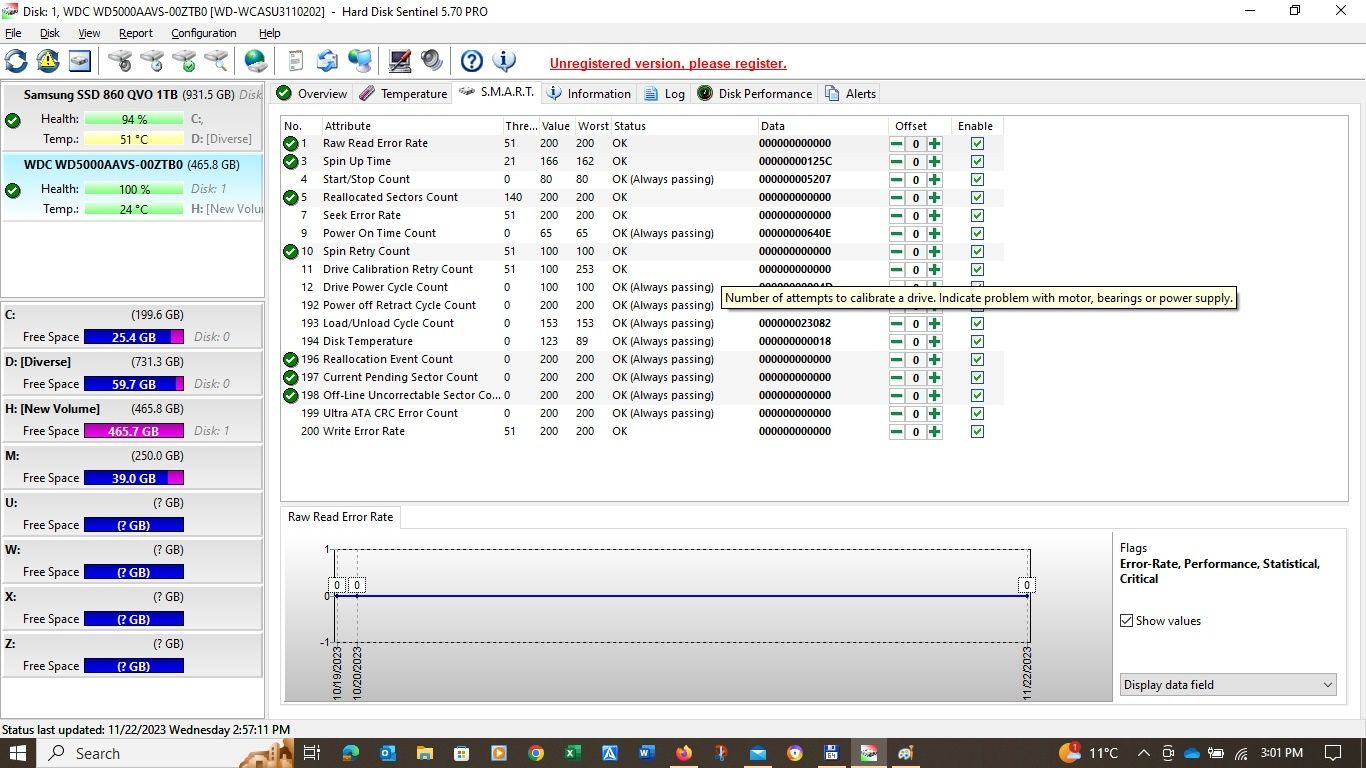Select the Samsung SSD 860 QVO 1TB disk
Screen dimensions: 1366x768
pos(133,118)
